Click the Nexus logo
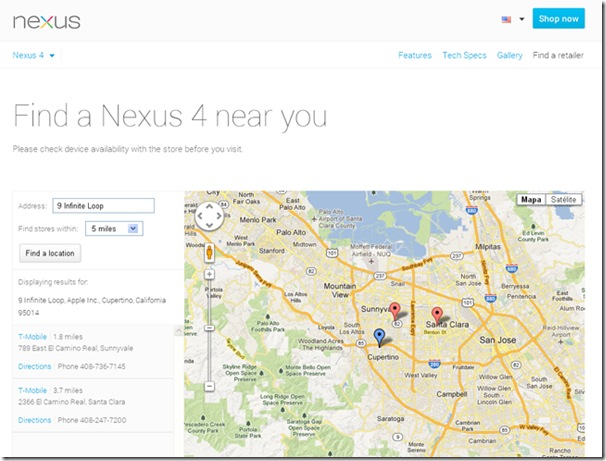Screen dimensions: 606x461 pyautogui.click(x=47, y=21)
